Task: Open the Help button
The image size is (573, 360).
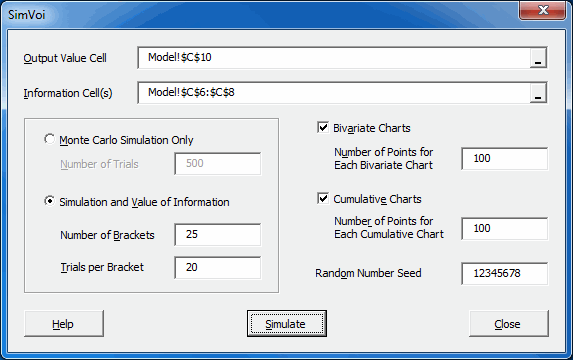Action: pos(64,323)
